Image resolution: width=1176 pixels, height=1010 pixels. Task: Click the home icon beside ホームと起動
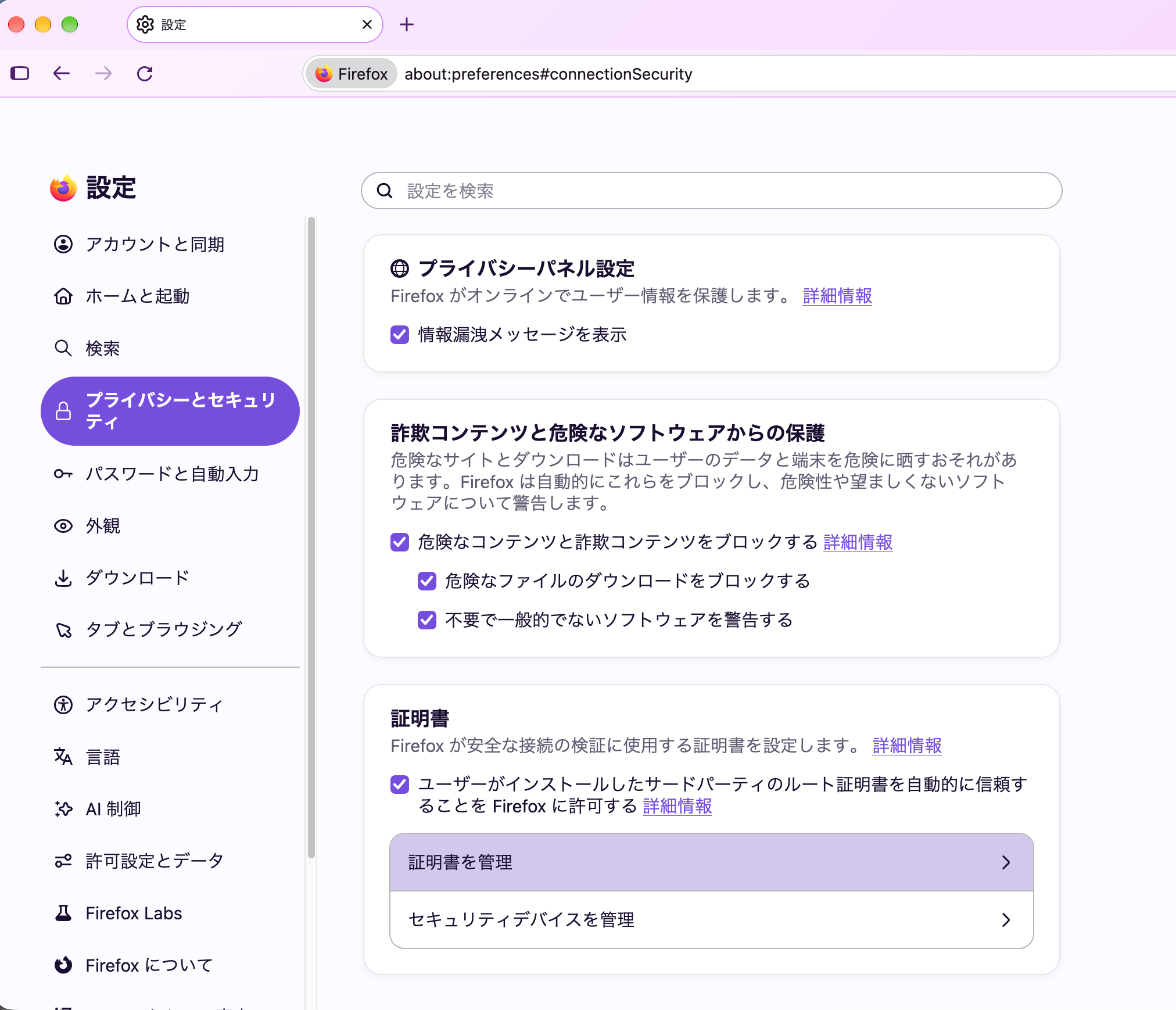point(63,296)
